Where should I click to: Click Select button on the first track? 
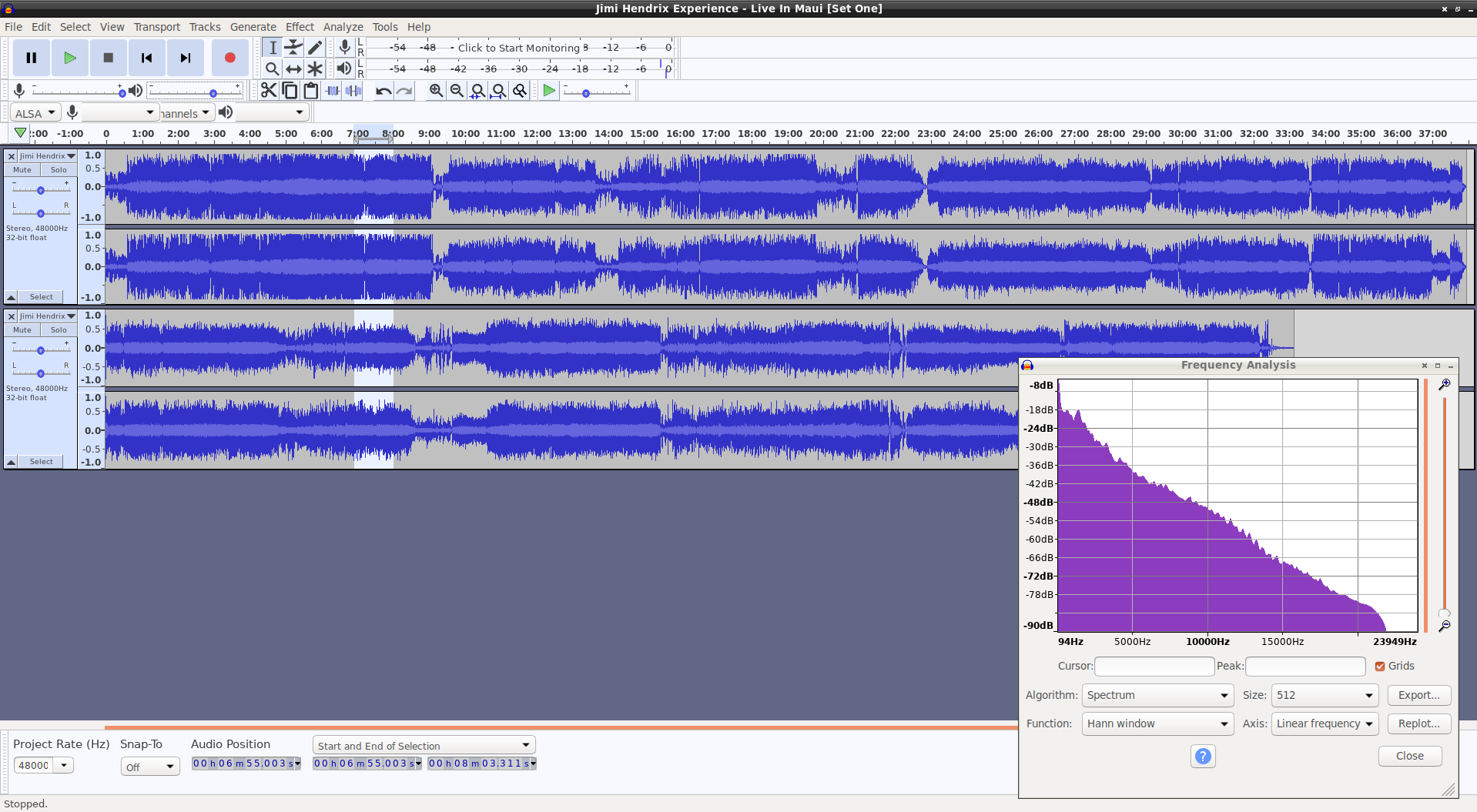(42, 297)
